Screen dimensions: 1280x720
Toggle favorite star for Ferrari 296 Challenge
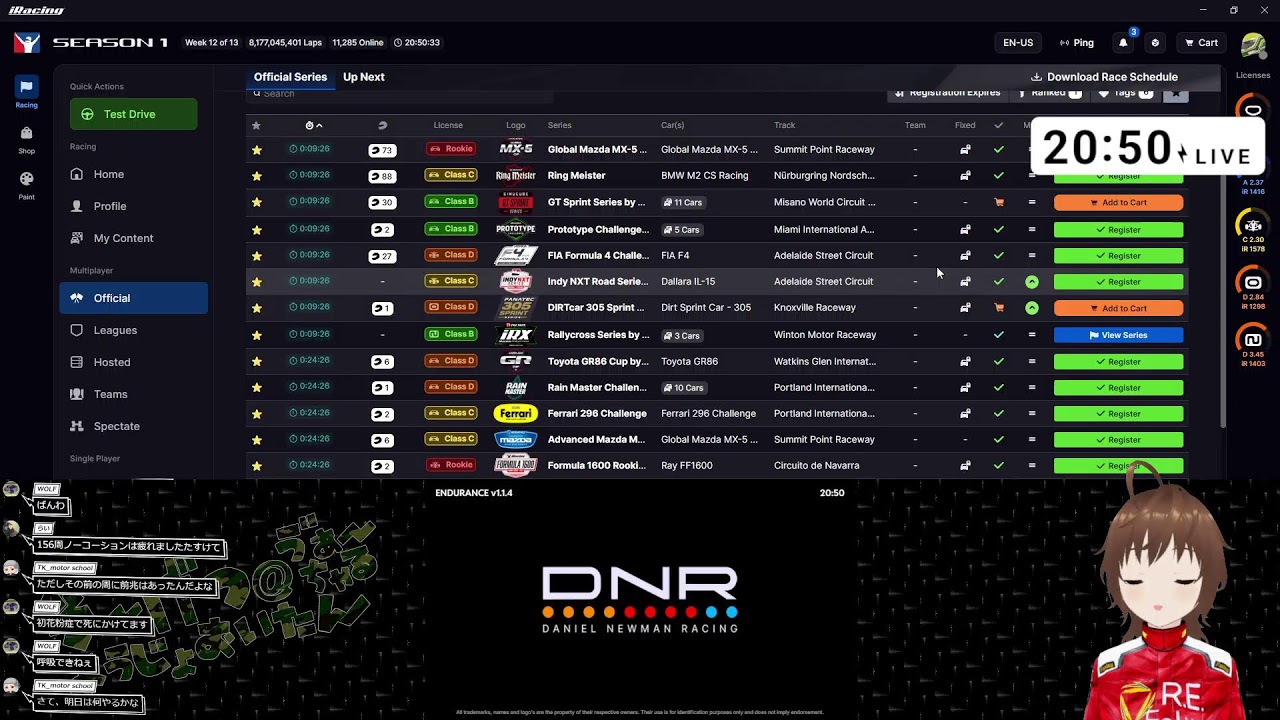[x=257, y=413]
